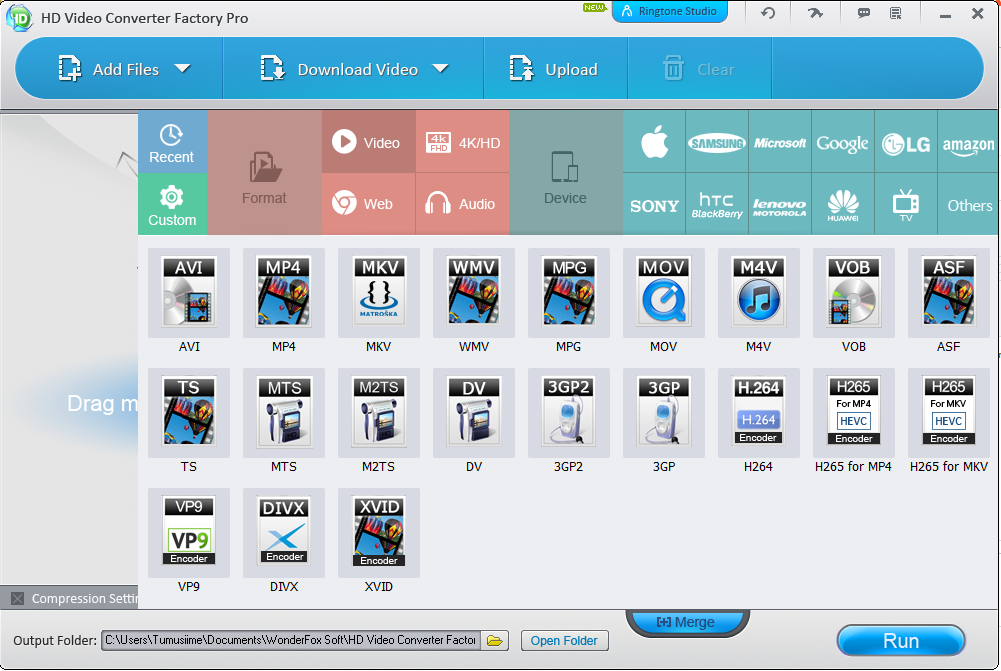This screenshot has width=1001, height=671.
Task: Switch to the Format tab
Action: pos(263,172)
